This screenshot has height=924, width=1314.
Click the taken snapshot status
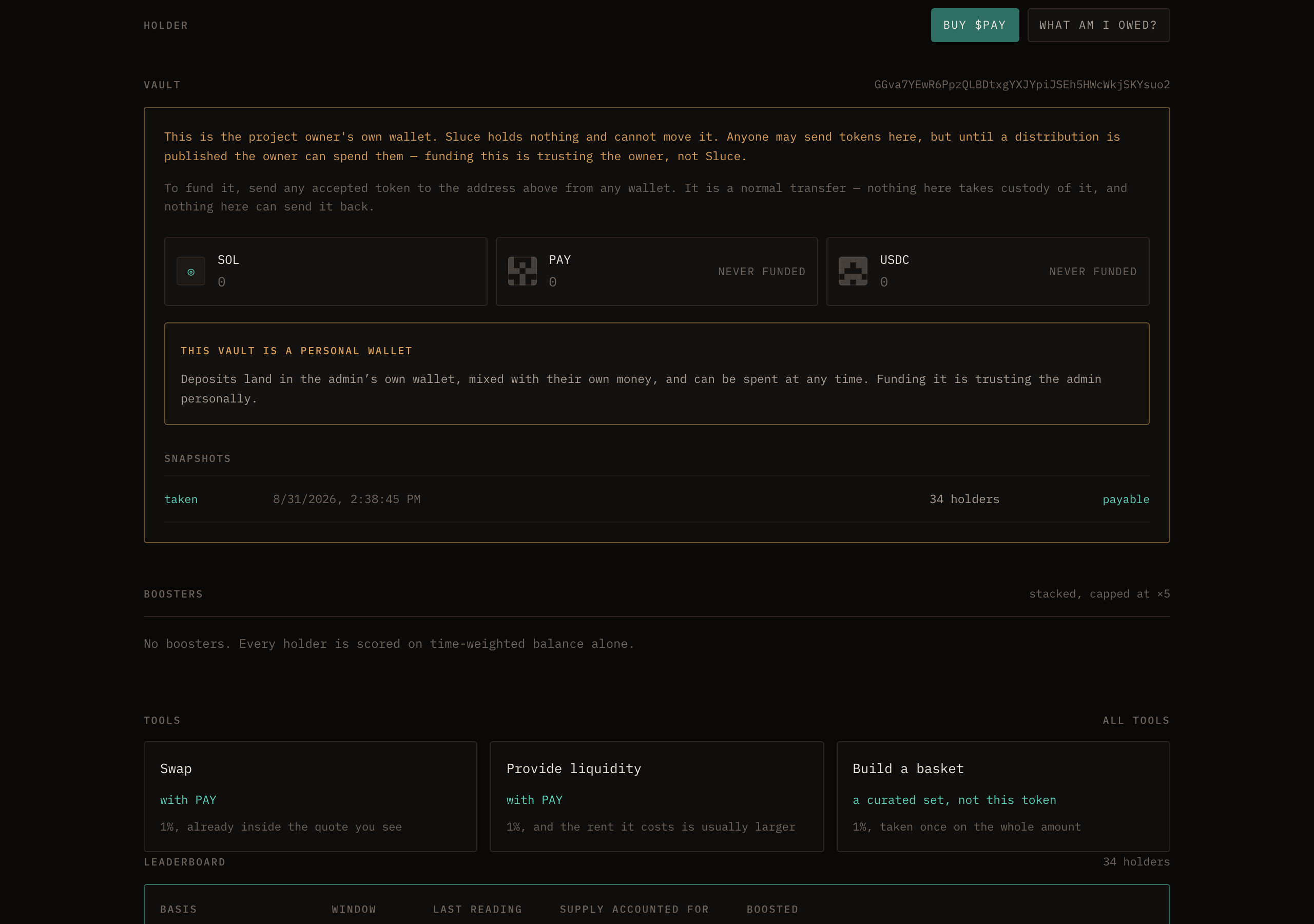(181, 499)
